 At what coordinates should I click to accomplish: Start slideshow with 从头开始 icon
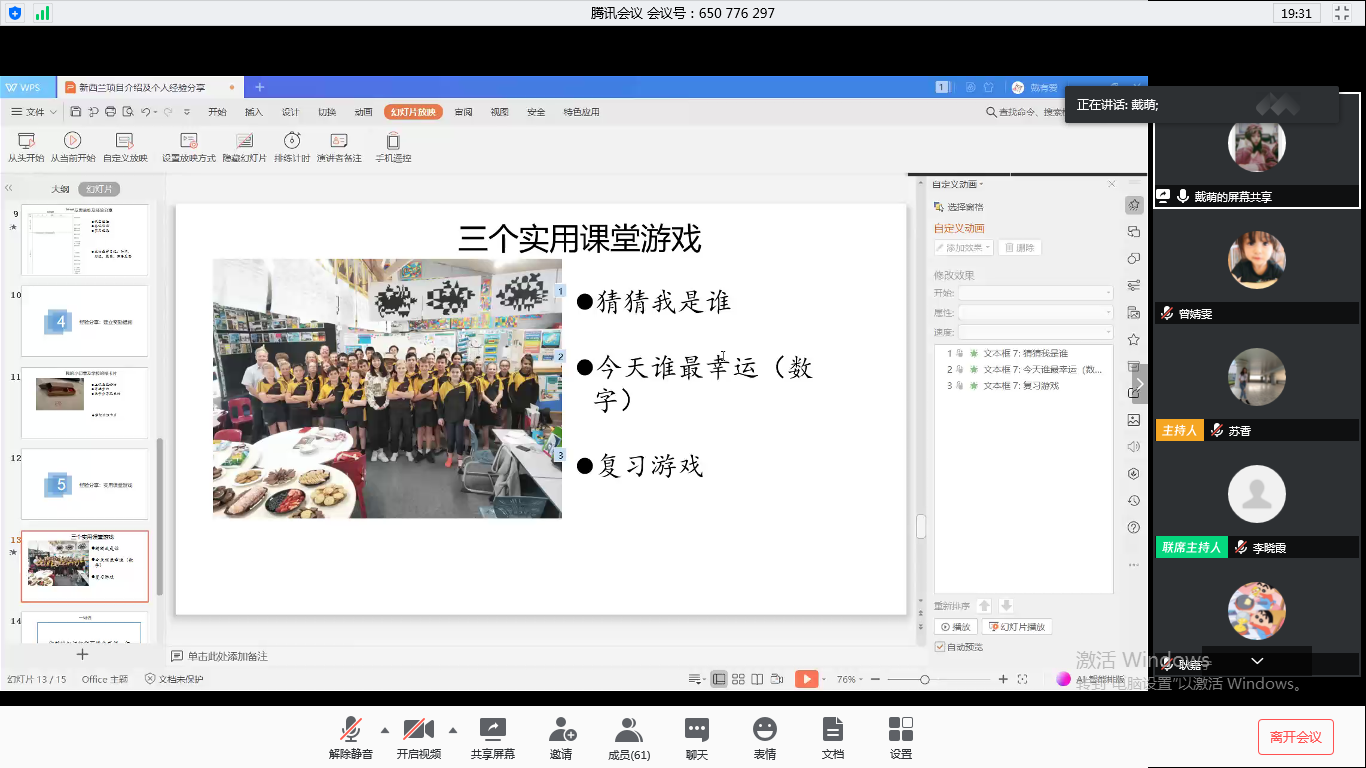point(26,141)
